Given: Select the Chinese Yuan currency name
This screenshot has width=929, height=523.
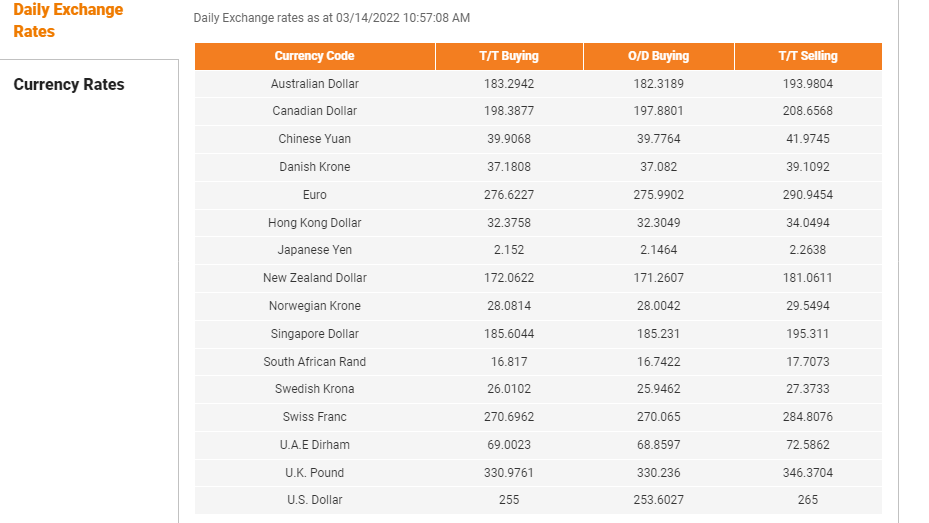Looking at the screenshot, I should [315, 139].
